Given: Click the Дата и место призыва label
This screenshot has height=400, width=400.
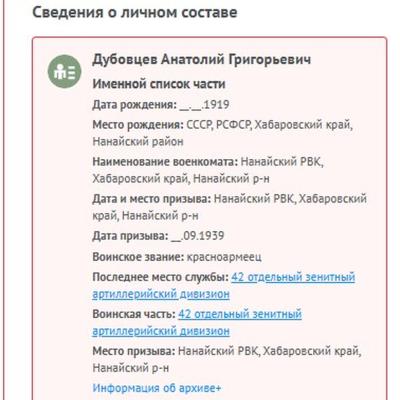Looking at the screenshot, I should 152,199.
